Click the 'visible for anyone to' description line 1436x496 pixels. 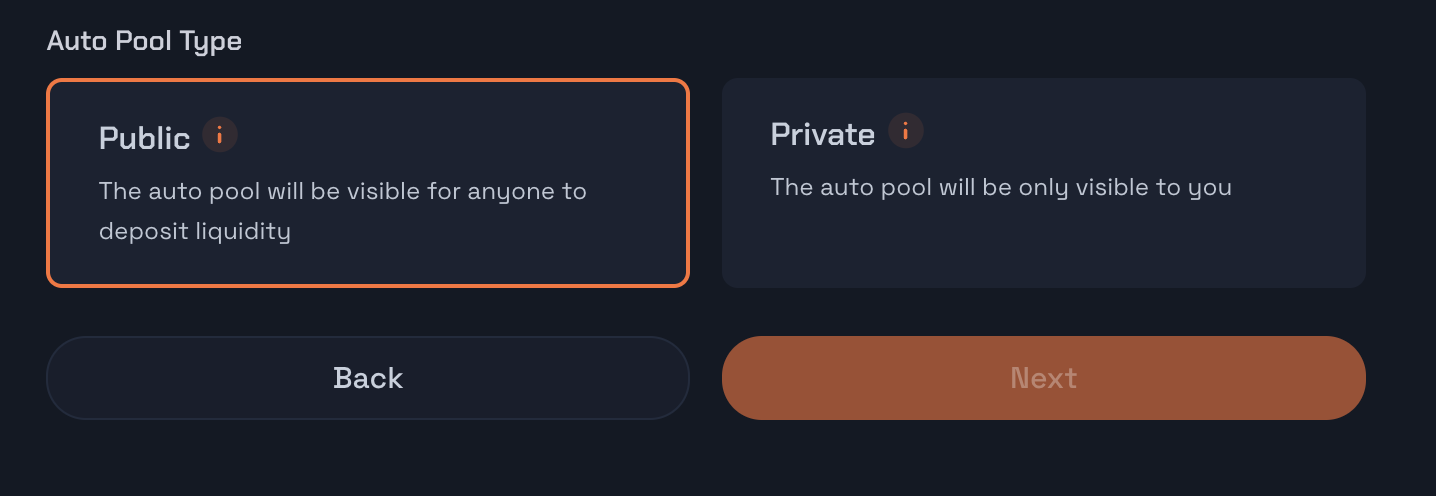point(467,191)
